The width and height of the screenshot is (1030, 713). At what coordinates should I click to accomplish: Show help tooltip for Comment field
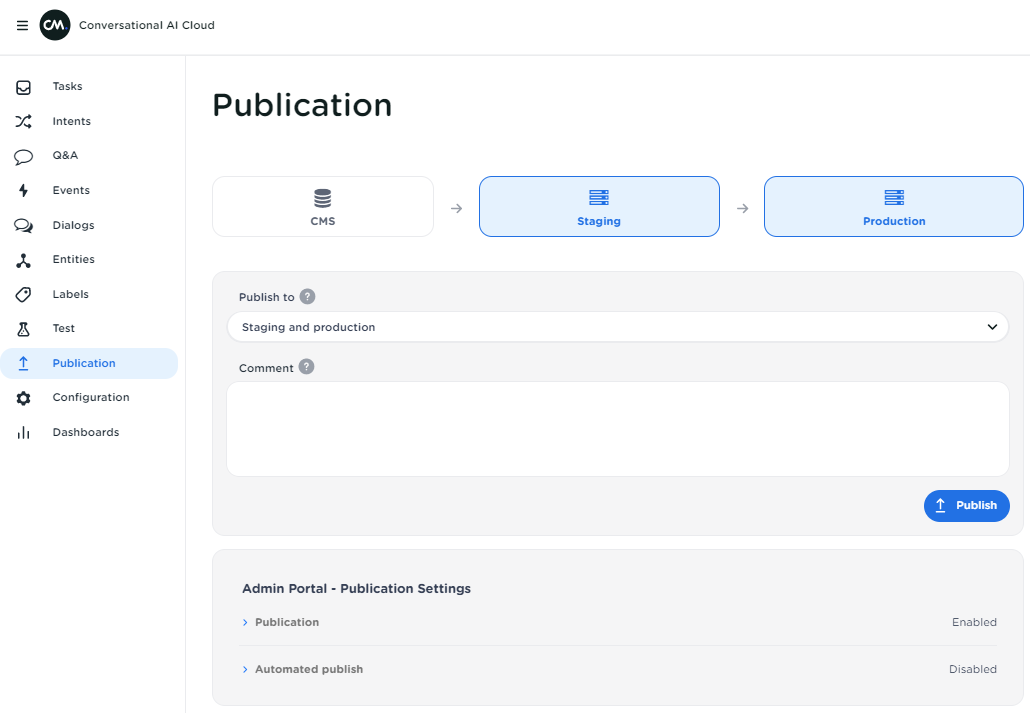coord(307,367)
